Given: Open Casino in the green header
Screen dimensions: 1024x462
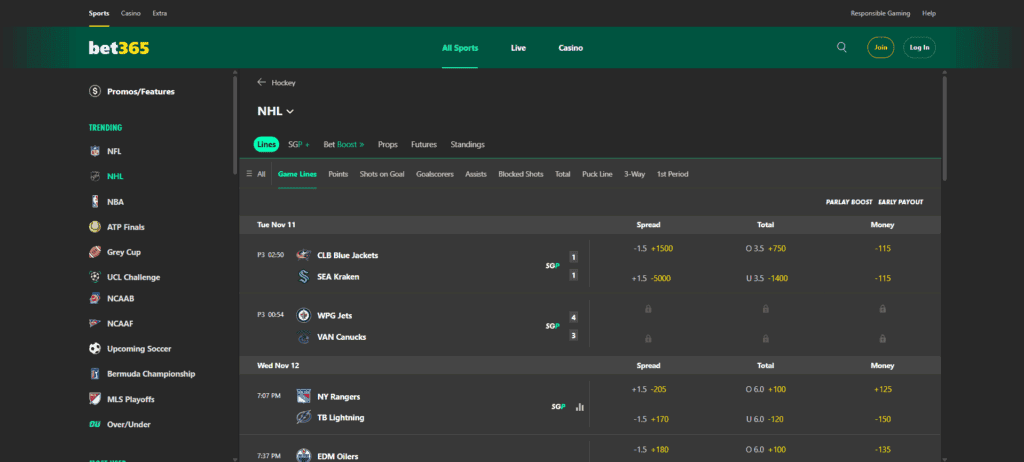Looking at the screenshot, I should pos(571,48).
